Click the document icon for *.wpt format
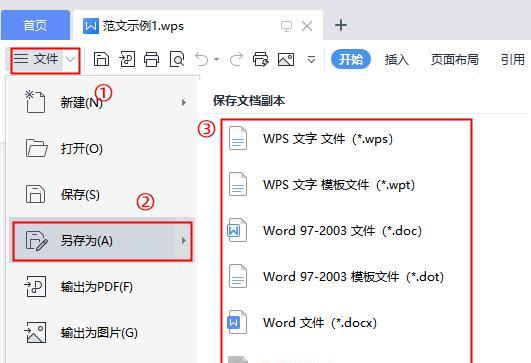Image resolution: width=531 pixels, height=363 pixels. tap(238, 184)
